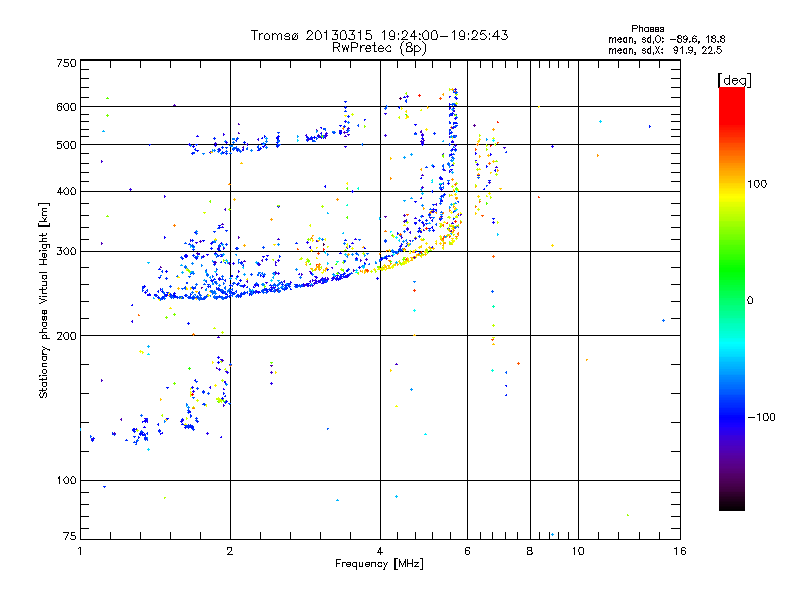Viewport: 800px width, 600px height.
Task: Click the x-axis tick label '1'
Action: coord(80,551)
